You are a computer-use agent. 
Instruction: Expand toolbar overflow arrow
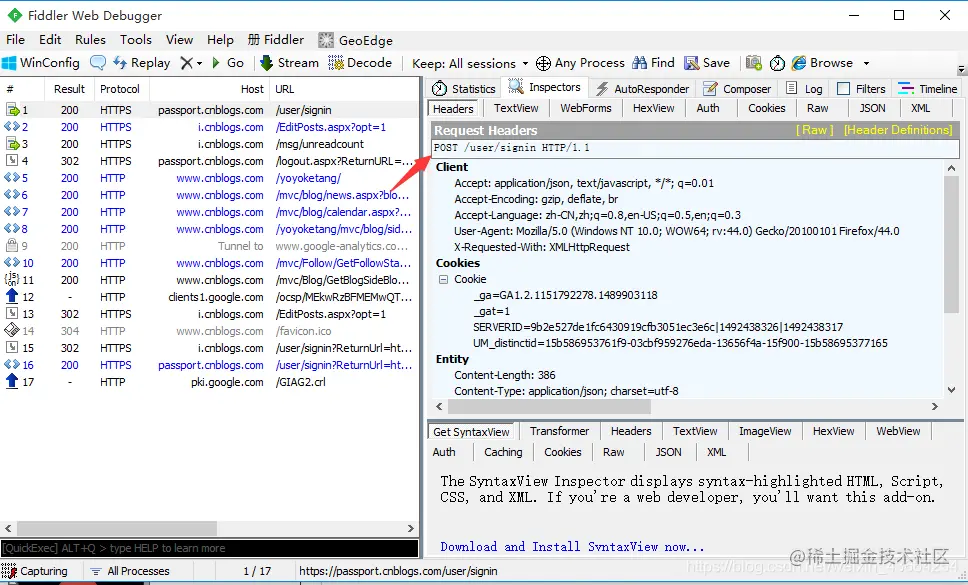[961, 69]
